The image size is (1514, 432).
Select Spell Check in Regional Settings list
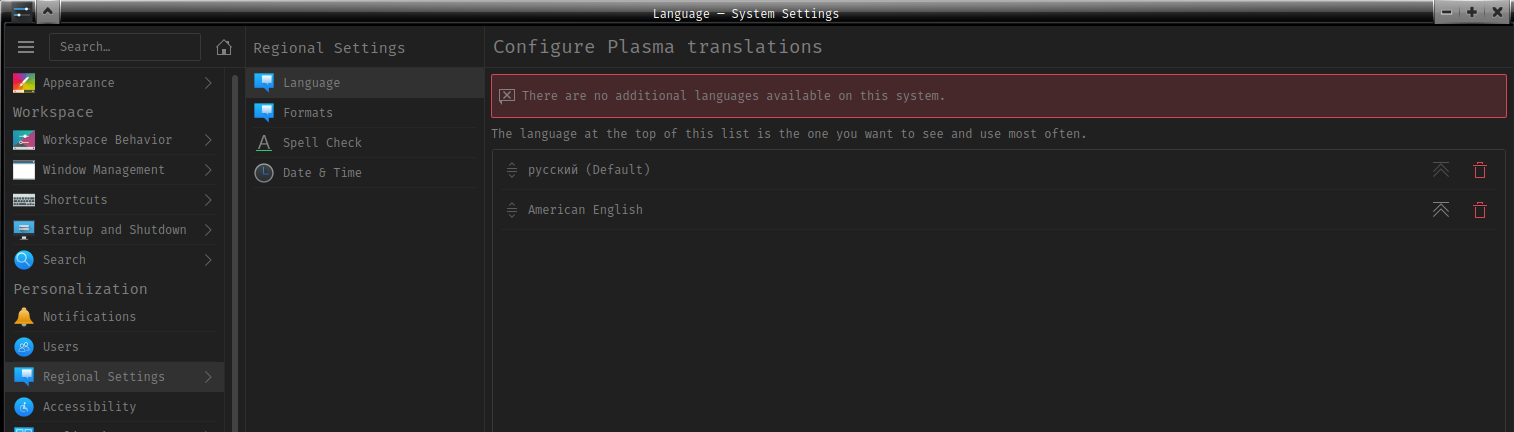click(x=365, y=143)
